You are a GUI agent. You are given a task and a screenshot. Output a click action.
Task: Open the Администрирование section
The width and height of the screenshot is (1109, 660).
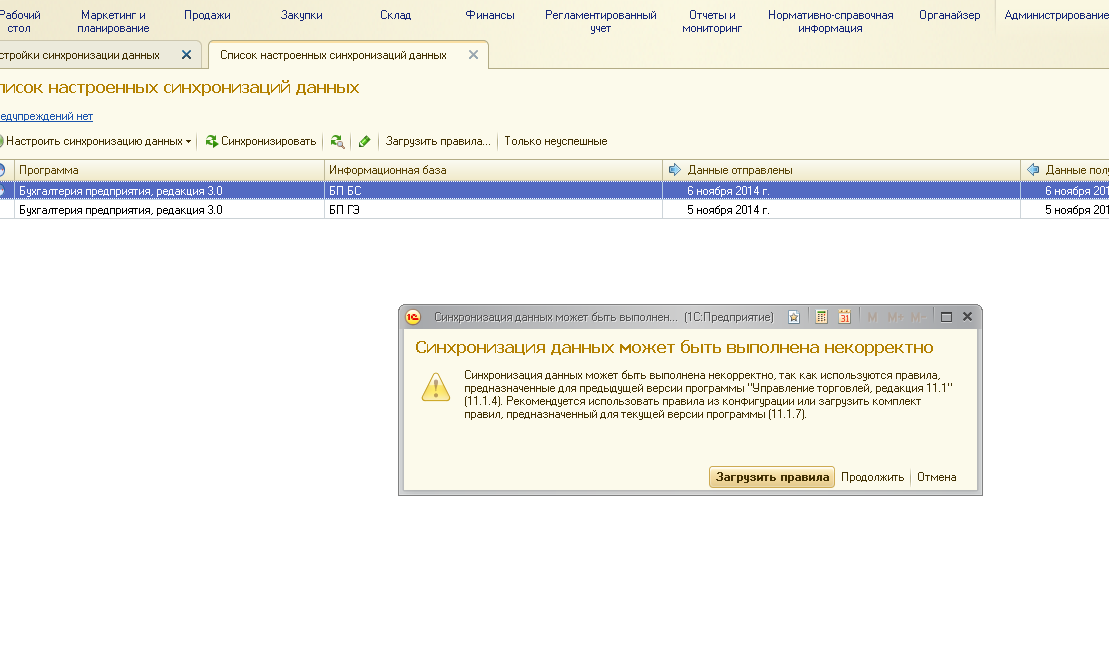(x=1055, y=15)
